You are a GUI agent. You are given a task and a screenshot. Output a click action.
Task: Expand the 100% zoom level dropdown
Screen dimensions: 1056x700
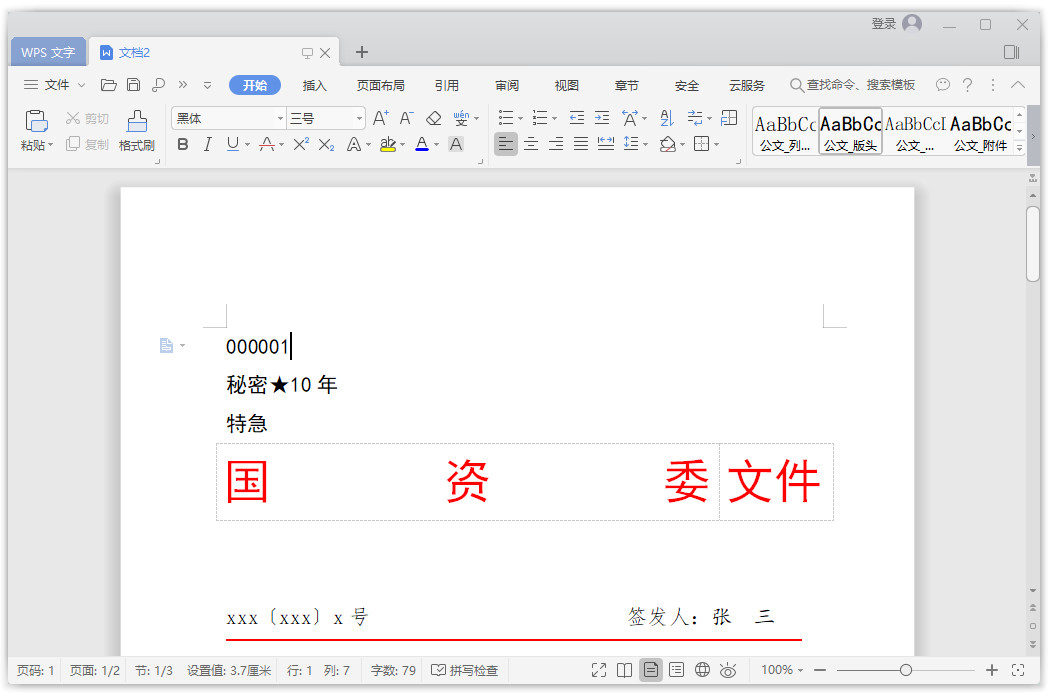coord(782,670)
